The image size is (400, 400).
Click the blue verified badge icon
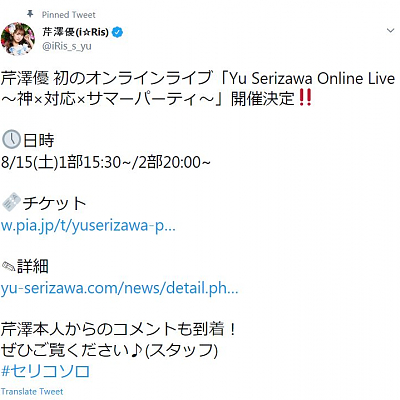118,32
